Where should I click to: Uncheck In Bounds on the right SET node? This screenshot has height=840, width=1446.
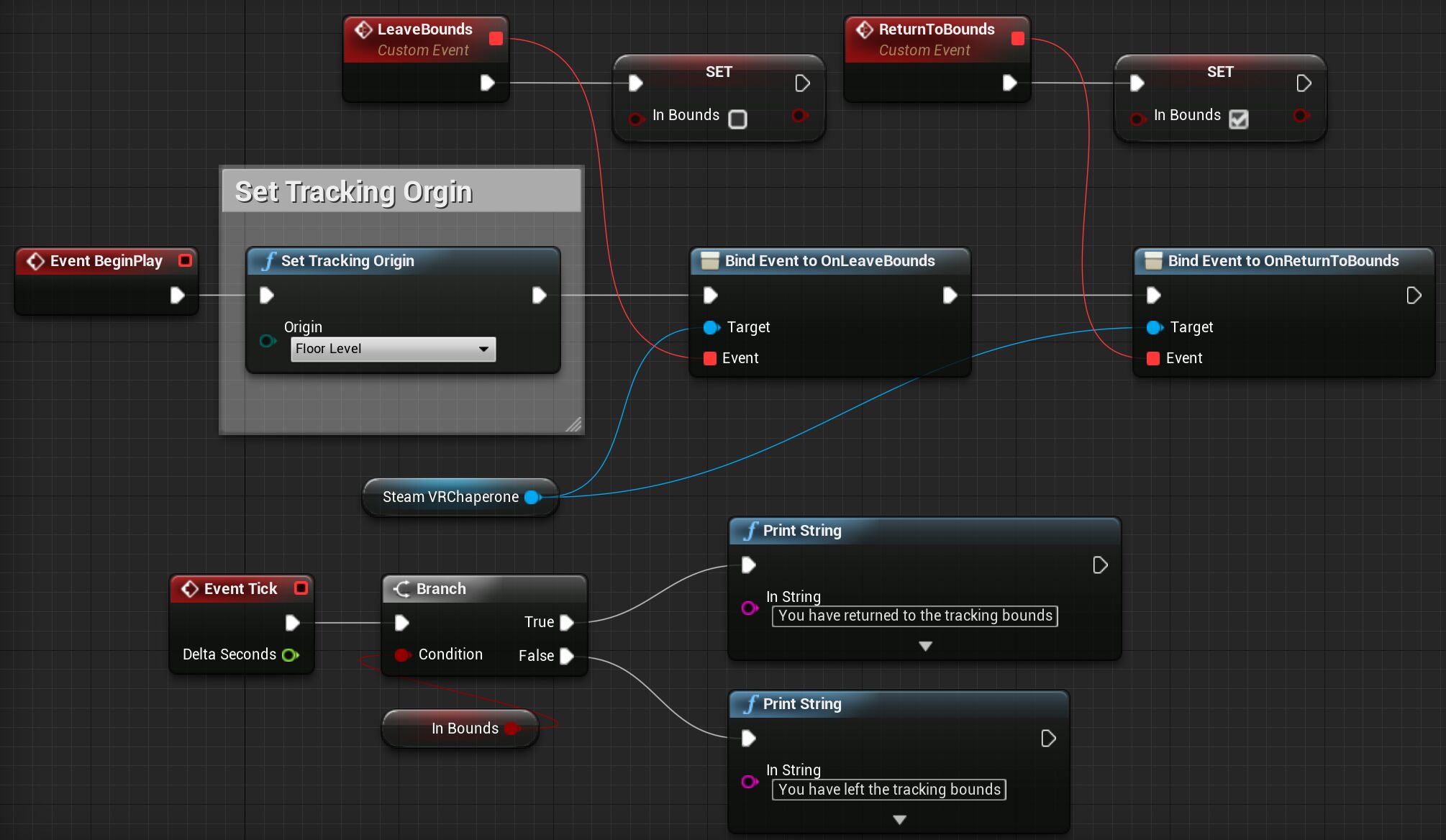(x=1239, y=119)
